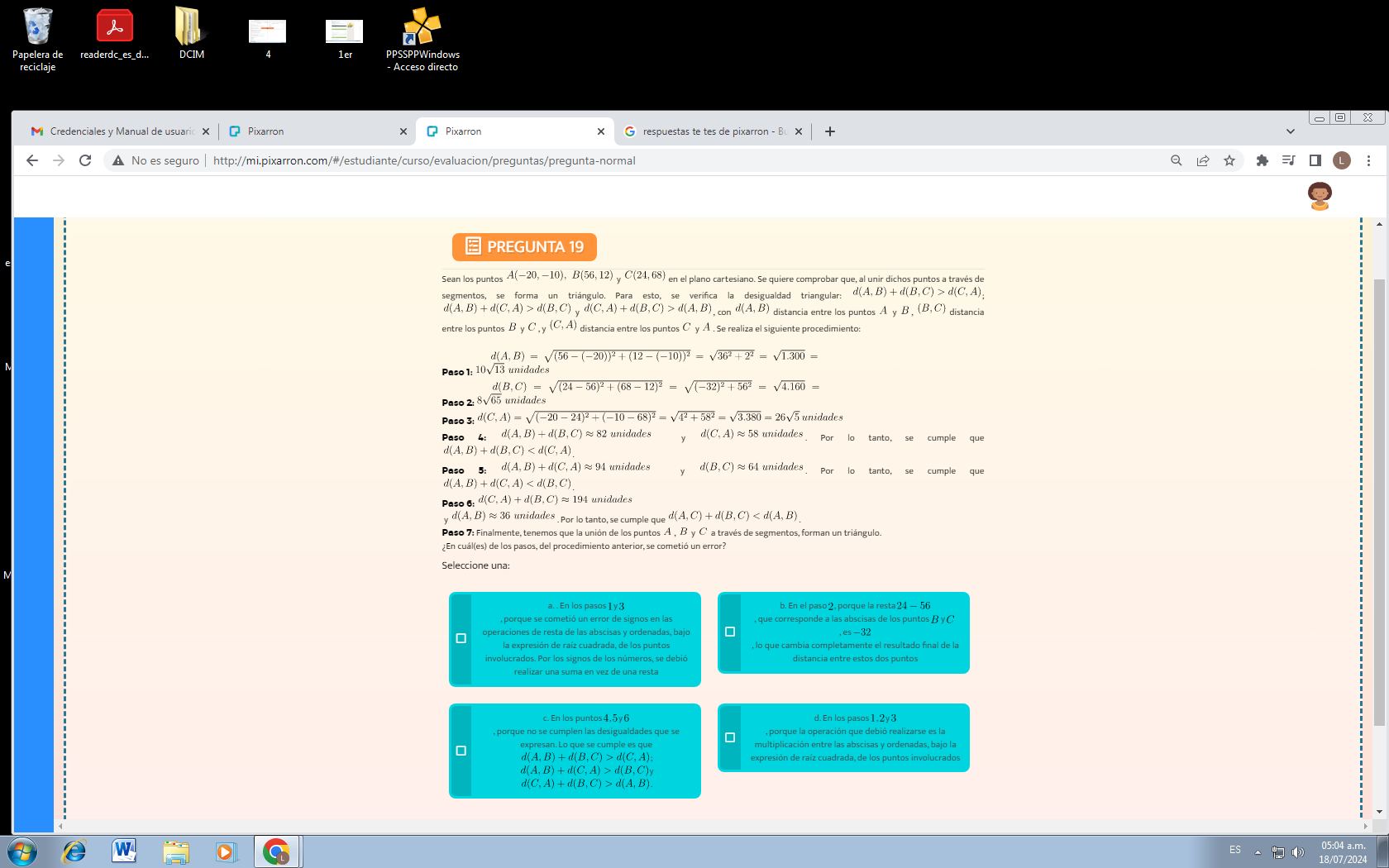Viewport: 1389px width, 868px height.
Task: Bookmark this page with star icon
Action: pyautogui.click(x=1229, y=160)
